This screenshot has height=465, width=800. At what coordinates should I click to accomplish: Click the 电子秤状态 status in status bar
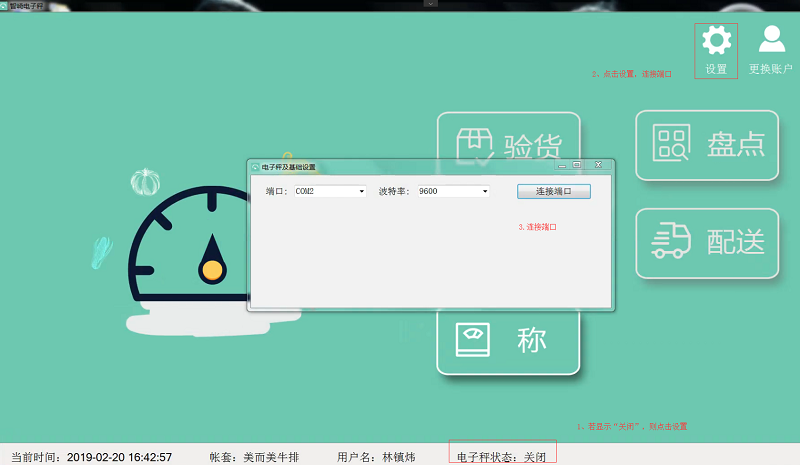pos(501,456)
